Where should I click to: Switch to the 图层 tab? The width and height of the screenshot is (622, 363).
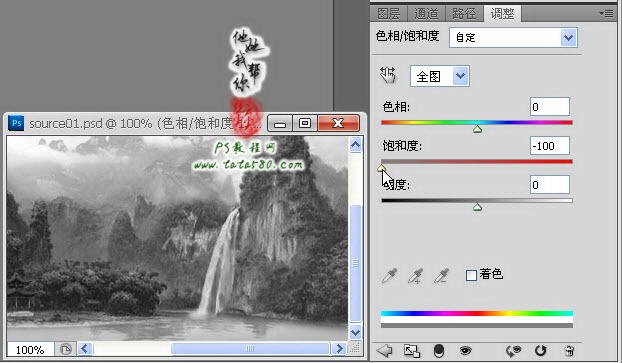(x=388, y=14)
